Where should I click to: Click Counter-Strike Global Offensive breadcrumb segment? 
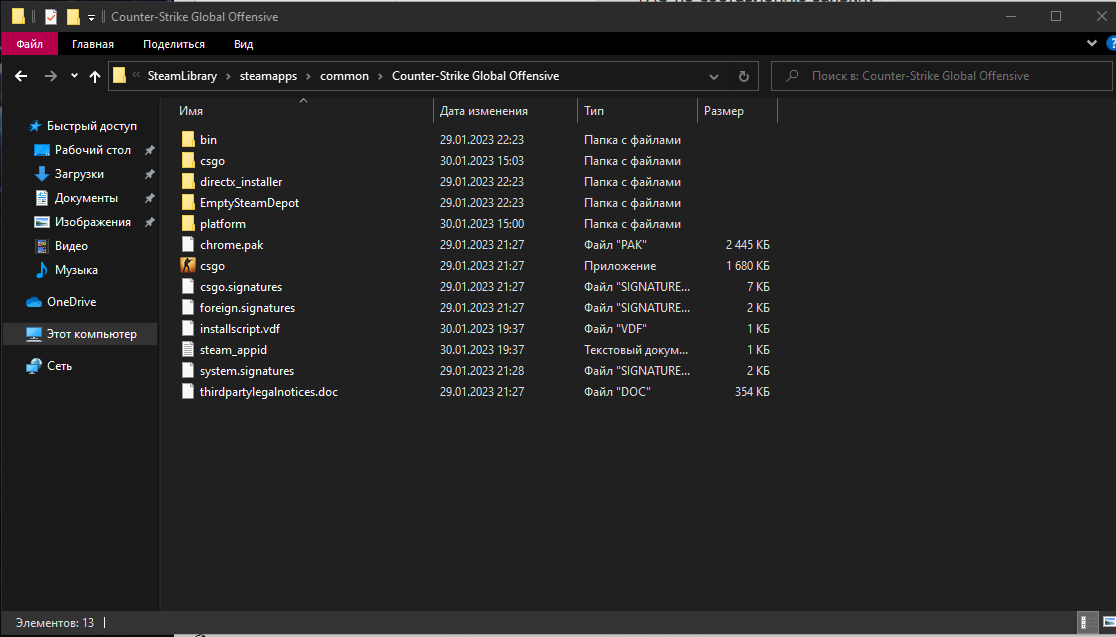(x=475, y=76)
